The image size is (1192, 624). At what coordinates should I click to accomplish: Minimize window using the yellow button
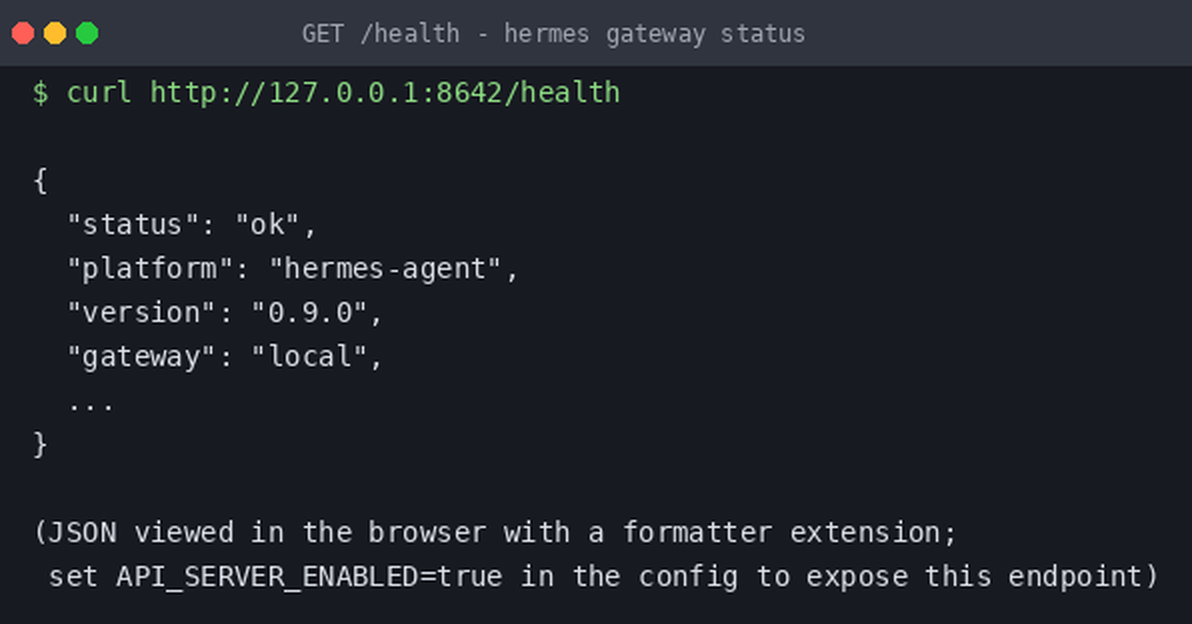(x=55, y=33)
